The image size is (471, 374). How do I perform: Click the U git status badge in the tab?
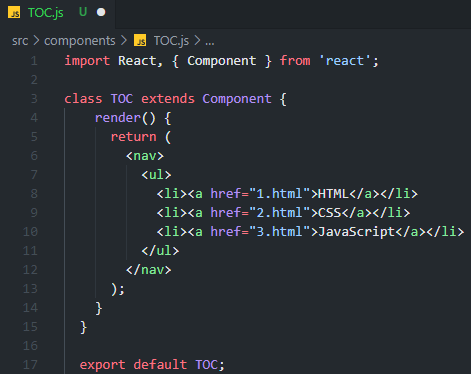[83, 12]
